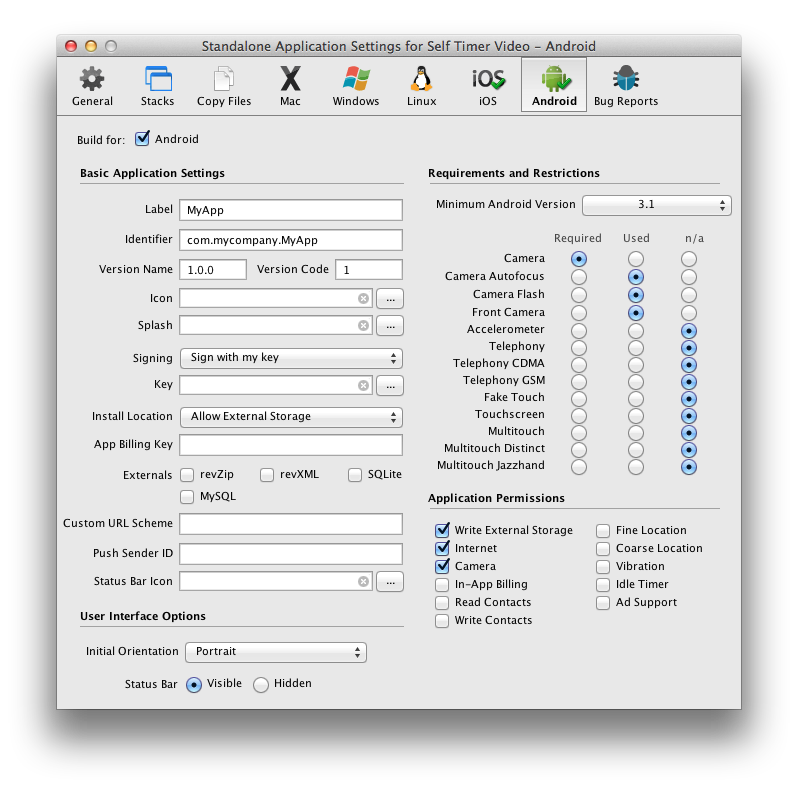Click the browse button for Key
This screenshot has height=788, width=798.
(x=390, y=385)
